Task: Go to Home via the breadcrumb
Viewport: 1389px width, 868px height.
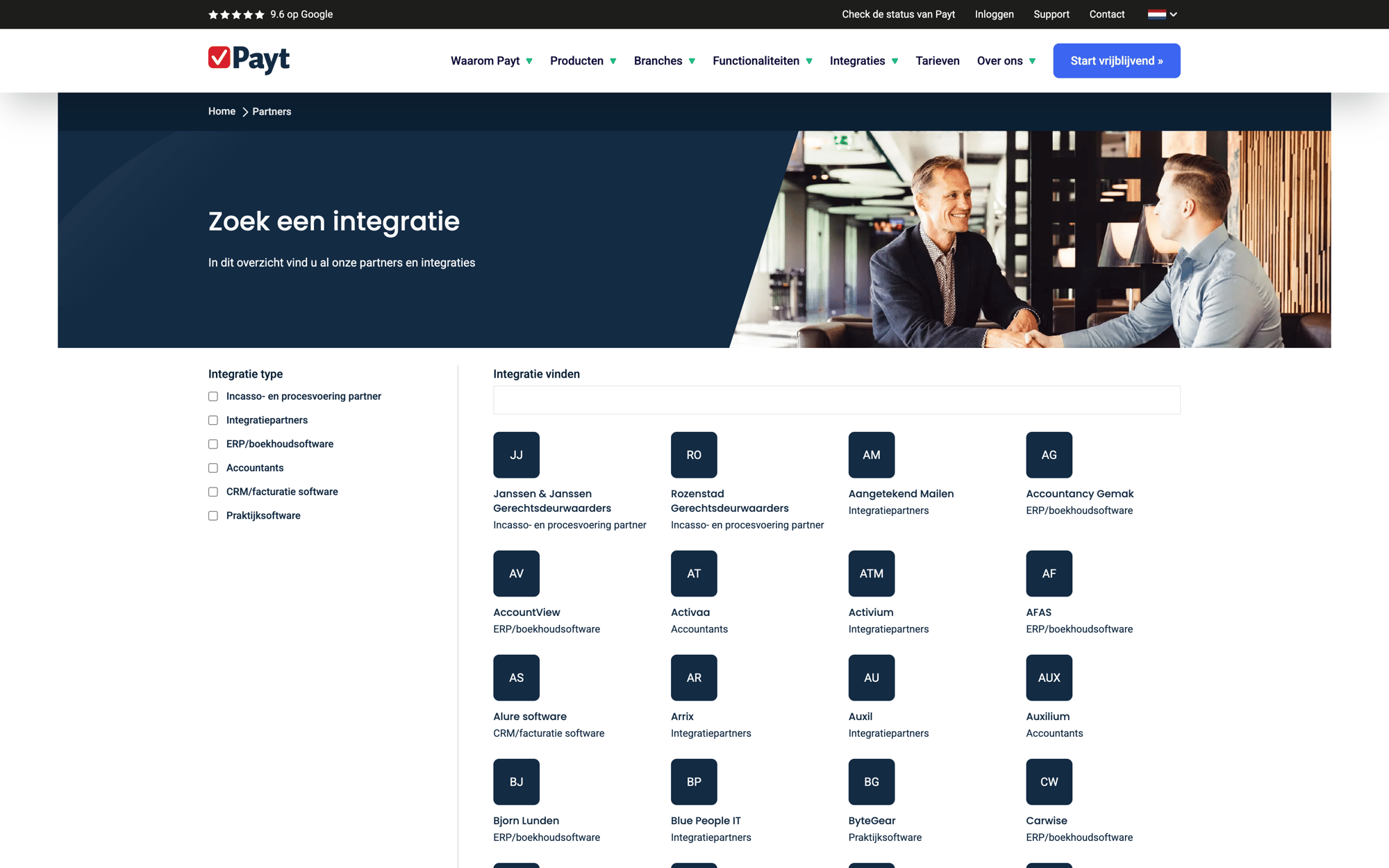Action: 222,111
